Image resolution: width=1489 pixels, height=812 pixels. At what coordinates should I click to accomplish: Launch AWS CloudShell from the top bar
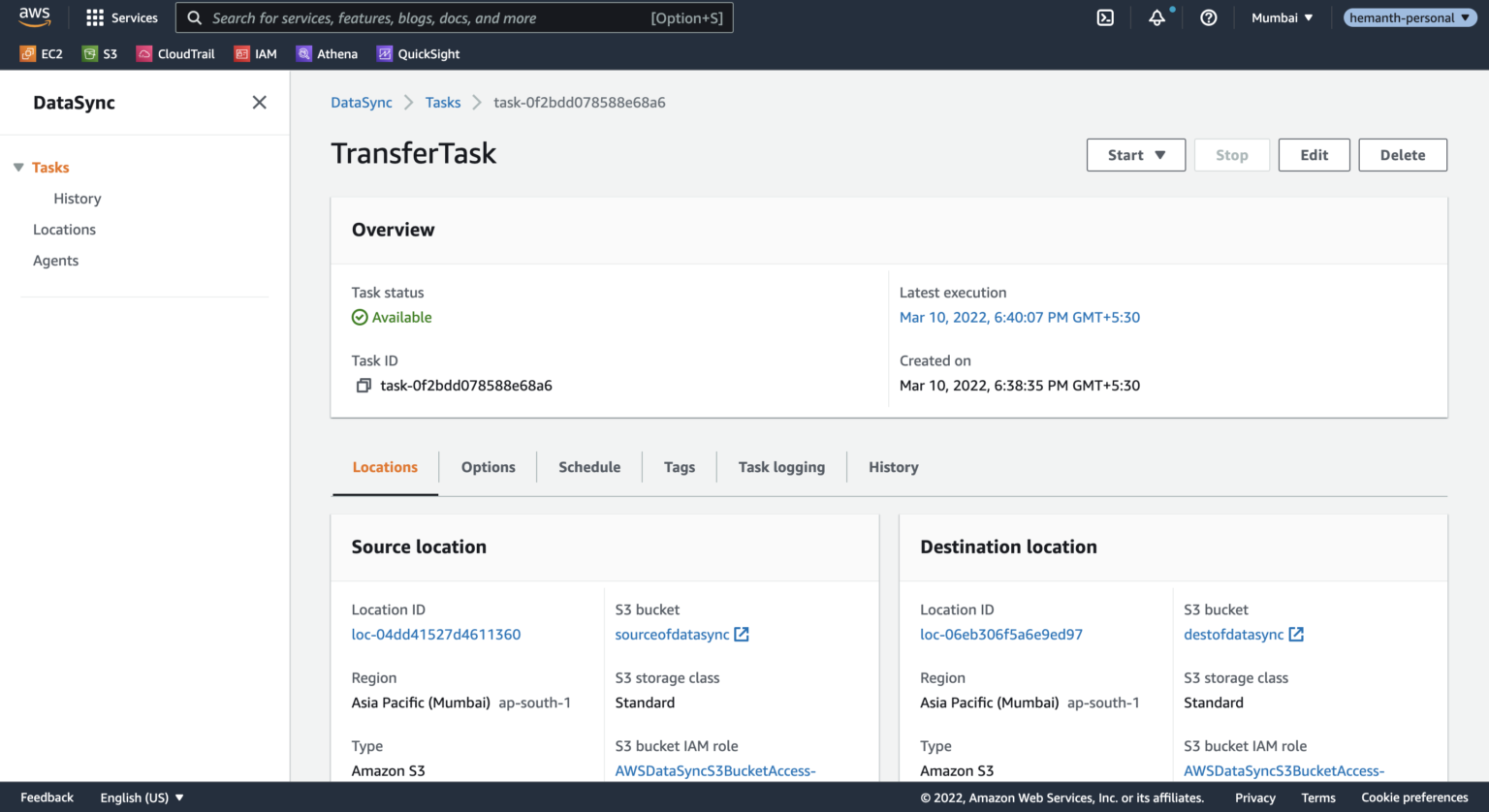click(1105, 16)
